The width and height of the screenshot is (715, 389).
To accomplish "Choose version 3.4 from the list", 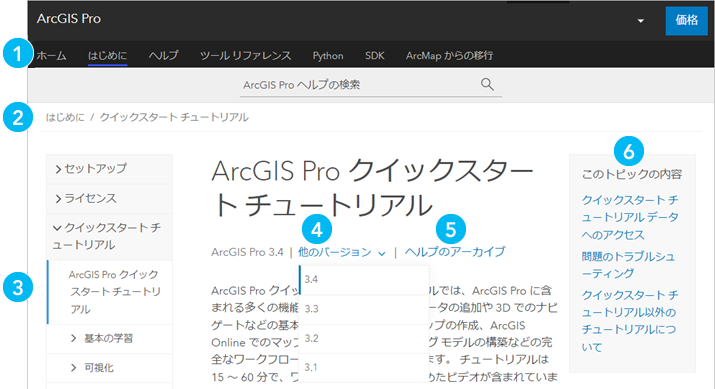I will coord(364,280).
